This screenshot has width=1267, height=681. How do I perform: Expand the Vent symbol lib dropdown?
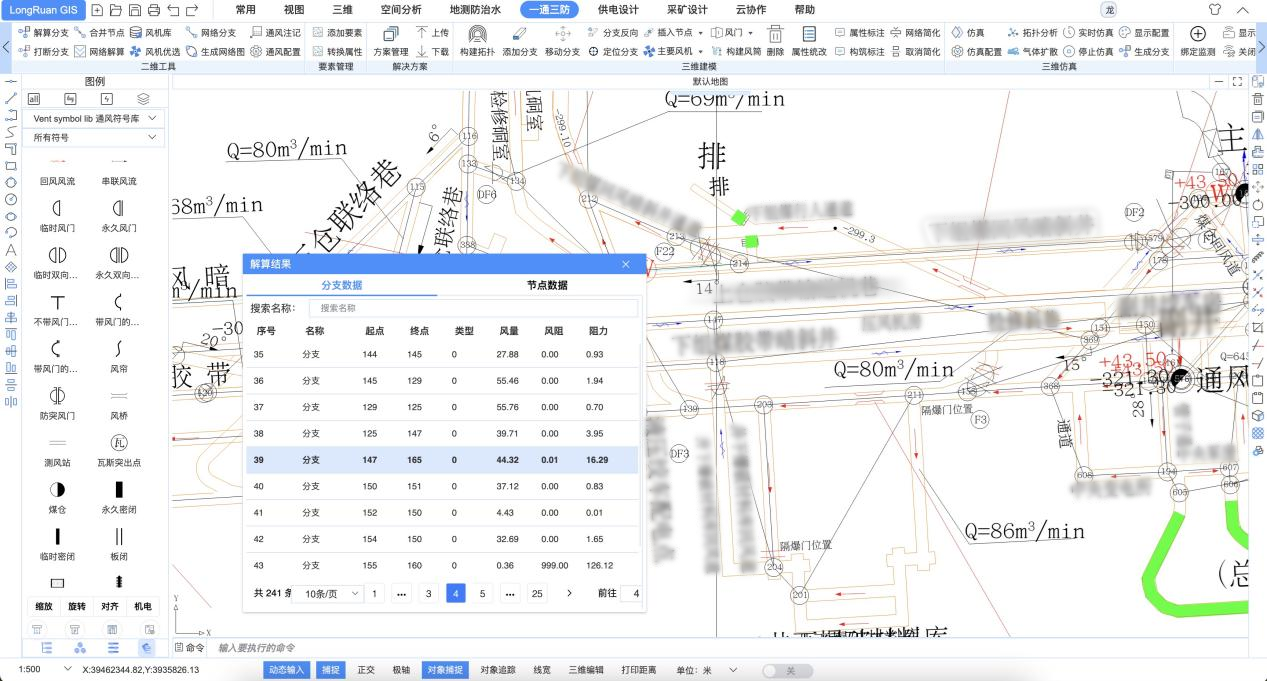point(94,118)
